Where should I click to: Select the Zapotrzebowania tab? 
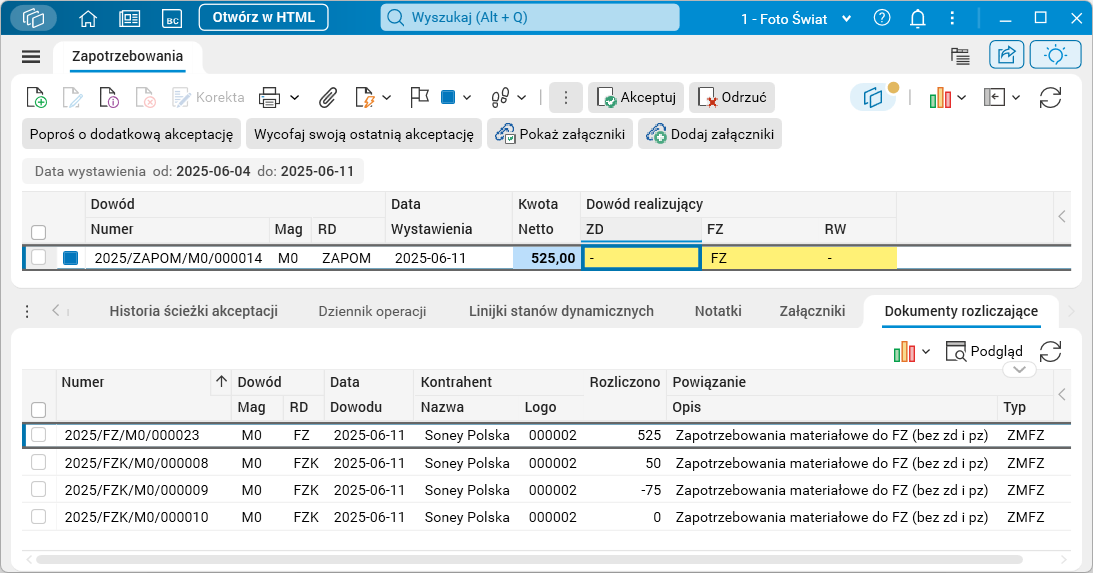[128, 56]
